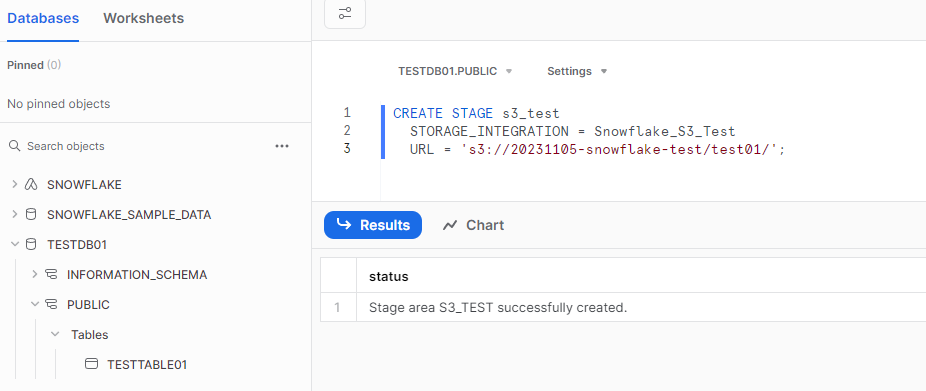Switch to the Worksheets tab
Viewport: 926px width, 391px height.
(144, 18)
